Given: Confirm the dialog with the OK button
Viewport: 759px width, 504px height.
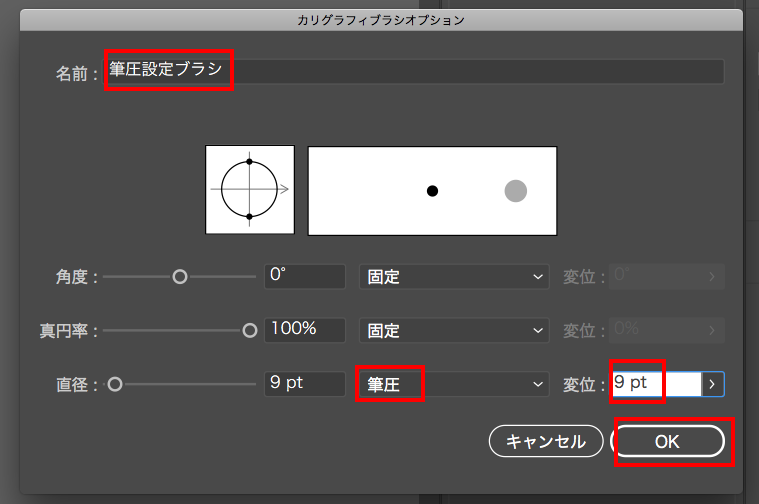Looking at the screenshot, I should [668, 441].
